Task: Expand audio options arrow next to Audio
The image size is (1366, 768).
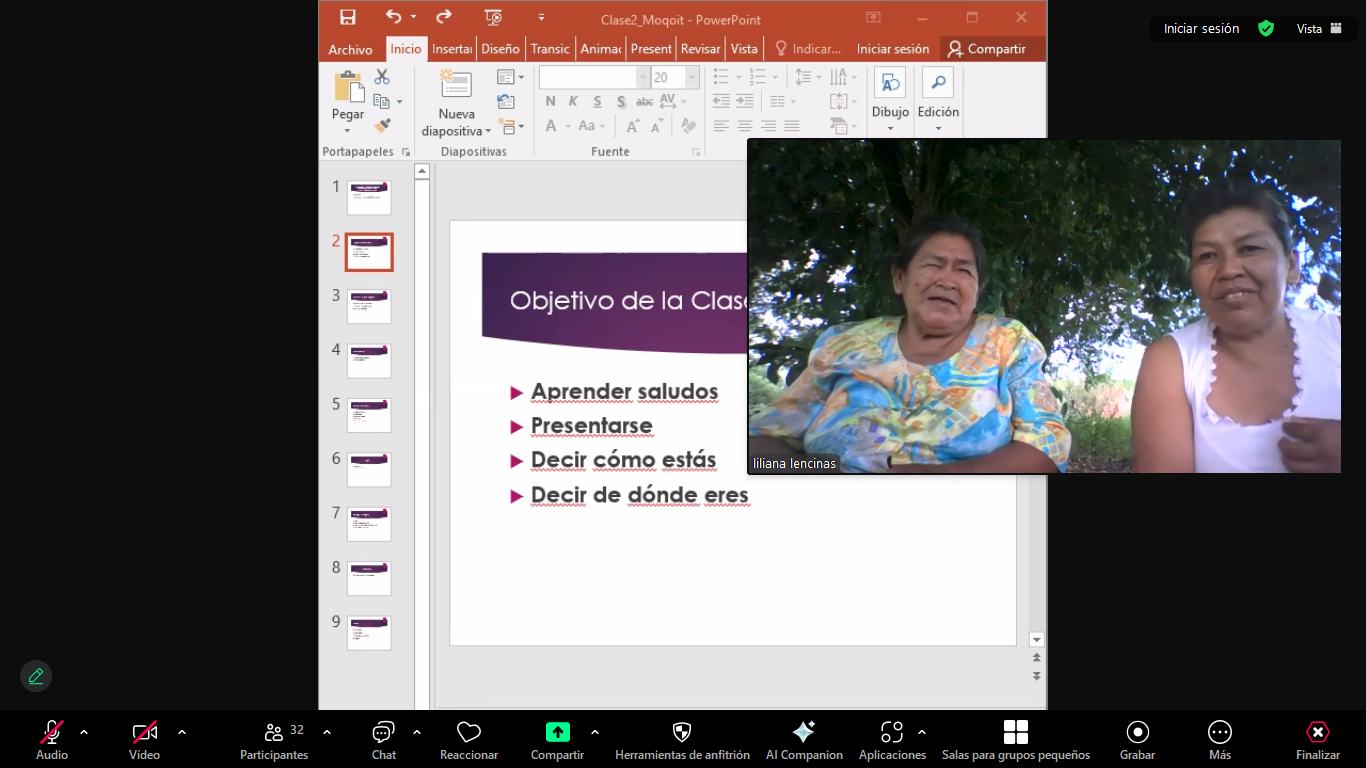Action: pyautogui.click(x=84, y=732)
